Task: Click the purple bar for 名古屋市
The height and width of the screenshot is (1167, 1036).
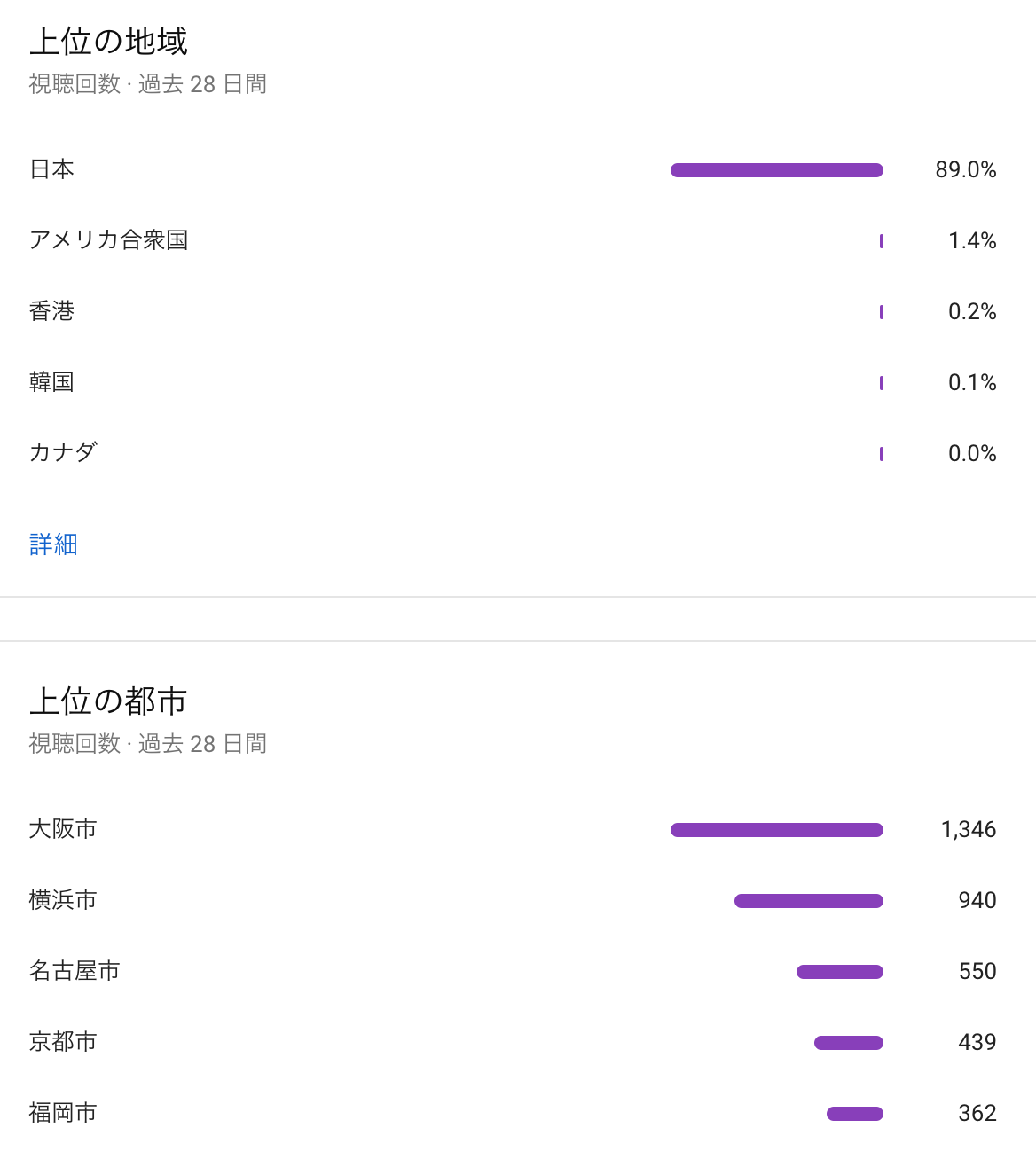Action: (x=839, y=972)
